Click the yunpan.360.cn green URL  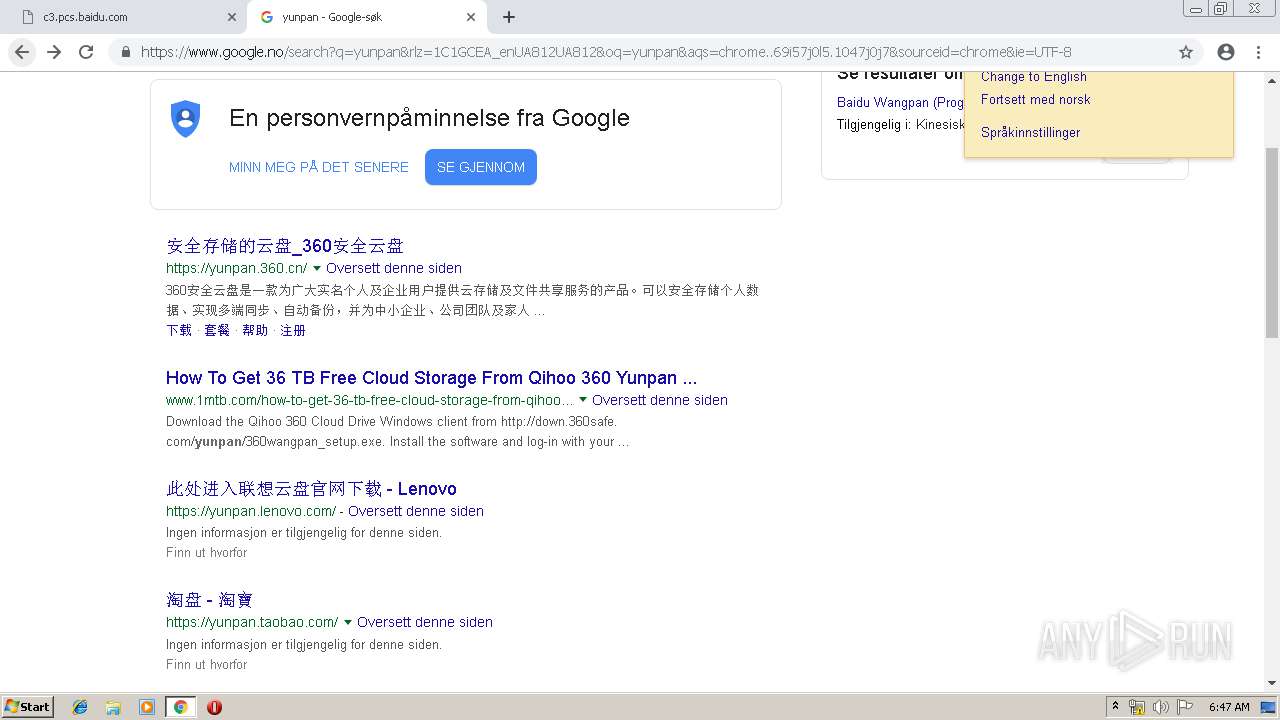237,268
